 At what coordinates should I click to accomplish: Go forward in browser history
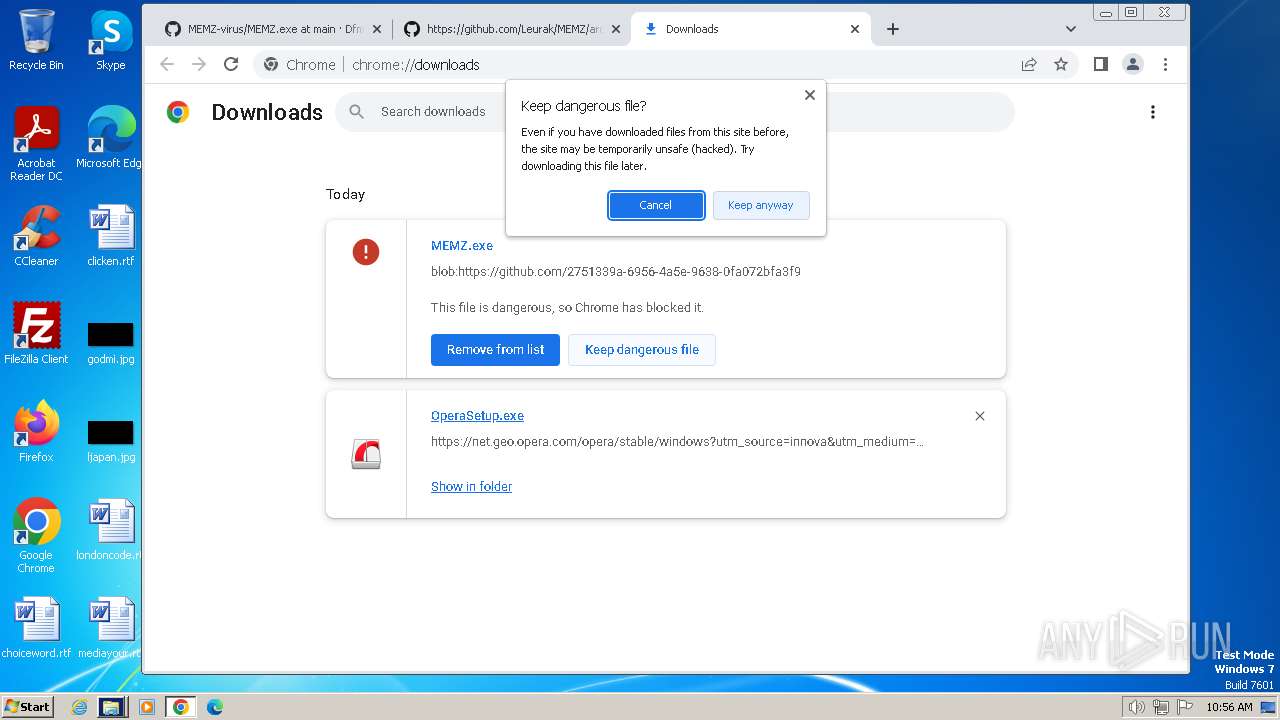point(199,64)
